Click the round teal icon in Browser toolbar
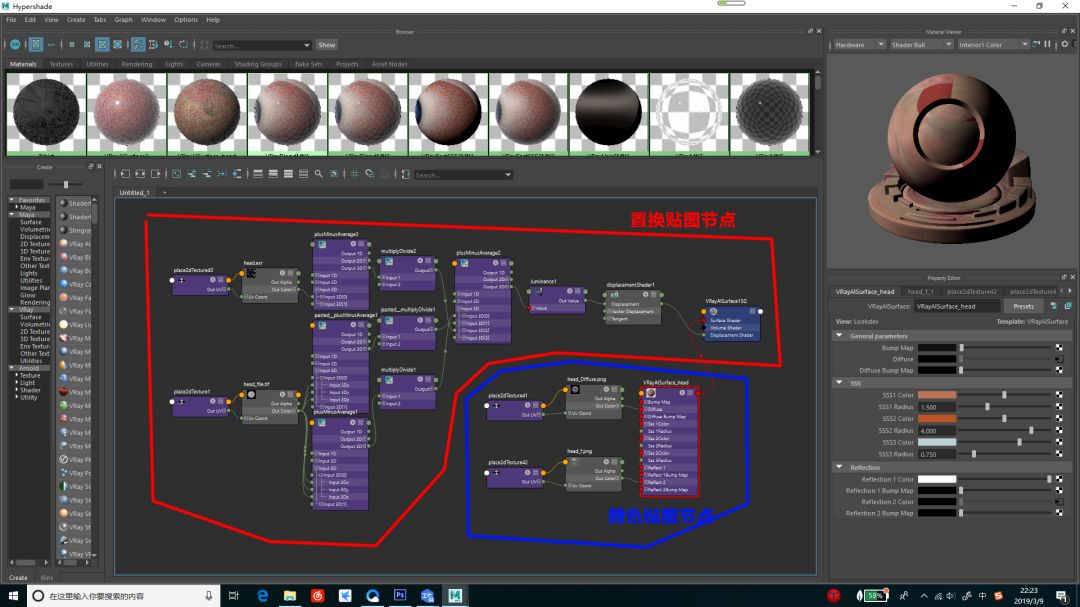The height and width of the screenshot is (607, 1080). click(x=15, y=45)
